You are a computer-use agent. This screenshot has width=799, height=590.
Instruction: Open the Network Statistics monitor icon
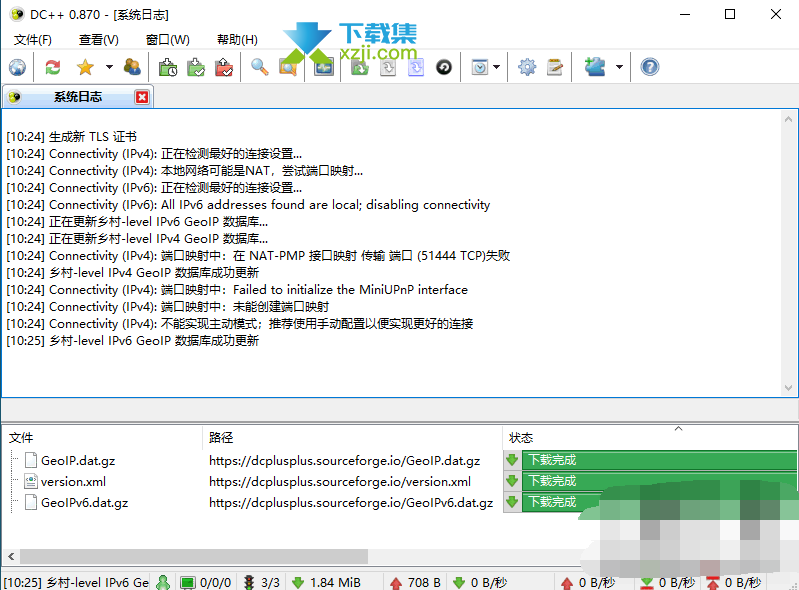(324, 67)
